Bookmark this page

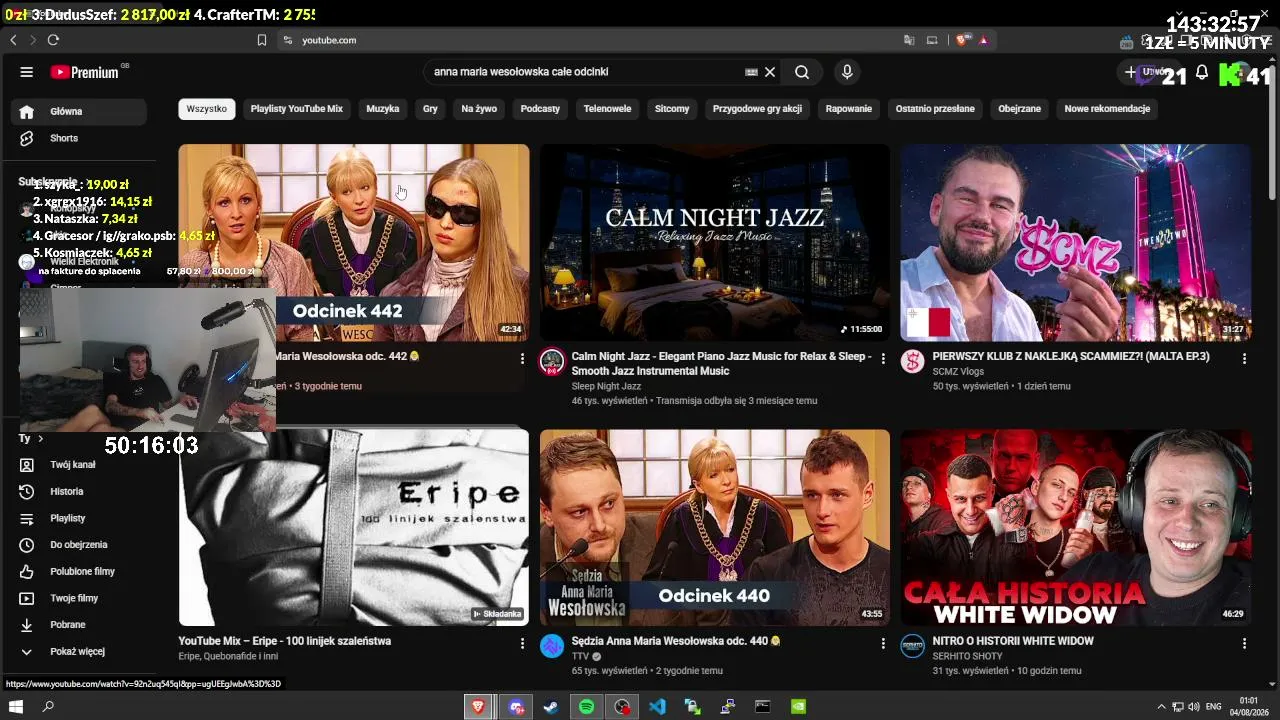[262, 40]
